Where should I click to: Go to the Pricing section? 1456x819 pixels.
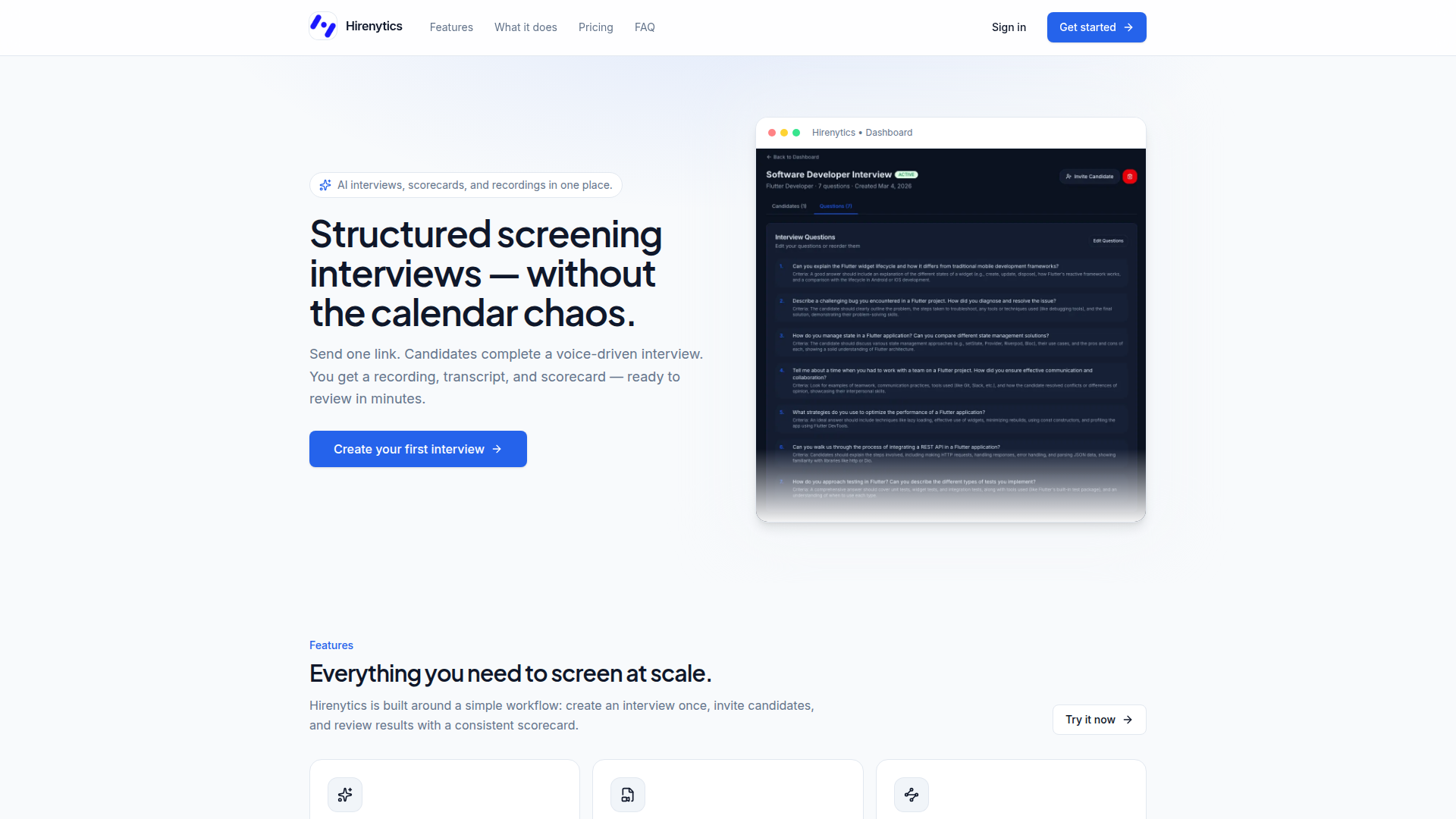[596, 27]
